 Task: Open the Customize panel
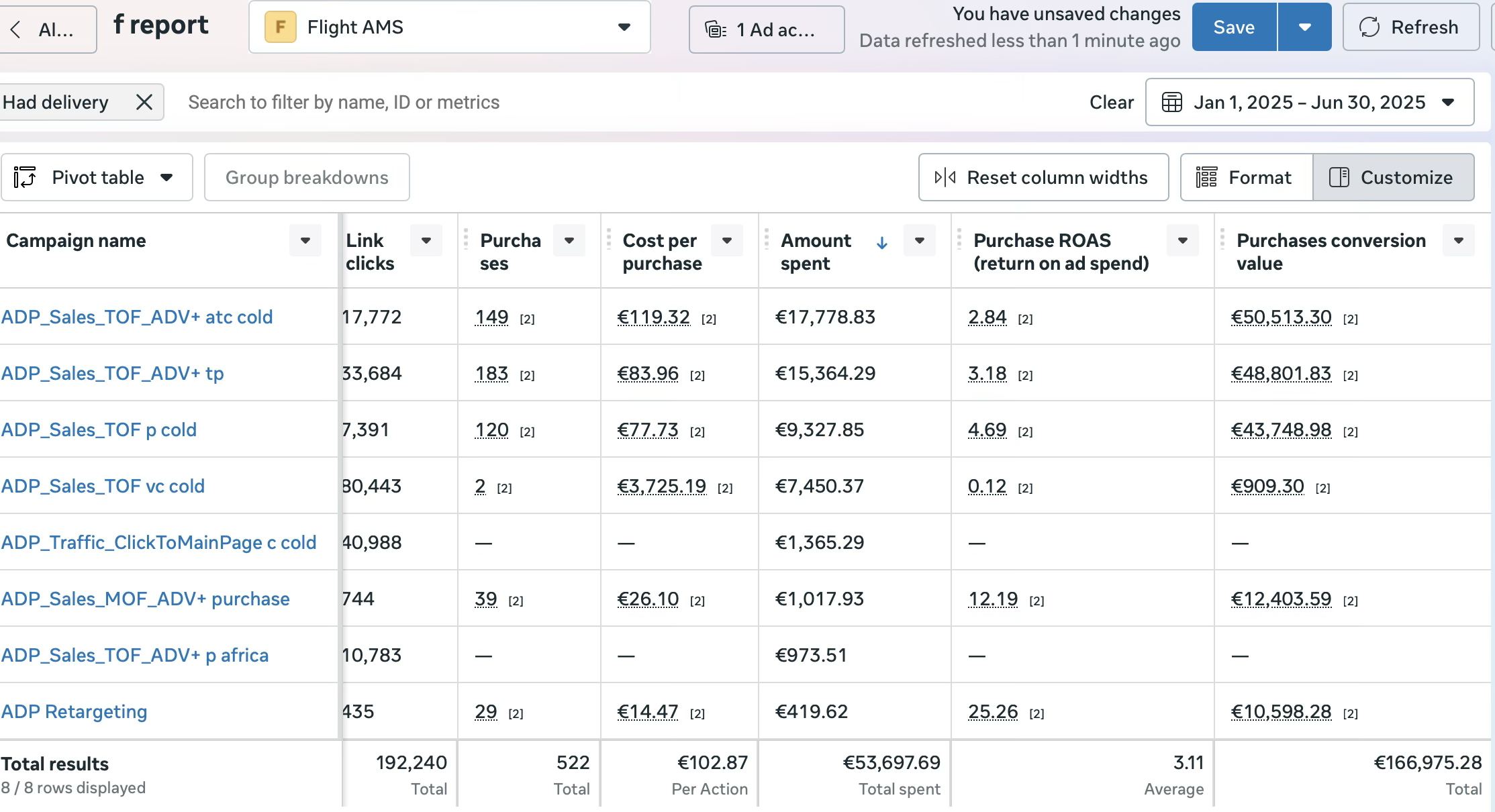pyautogui.click(x=1394, y=177)
